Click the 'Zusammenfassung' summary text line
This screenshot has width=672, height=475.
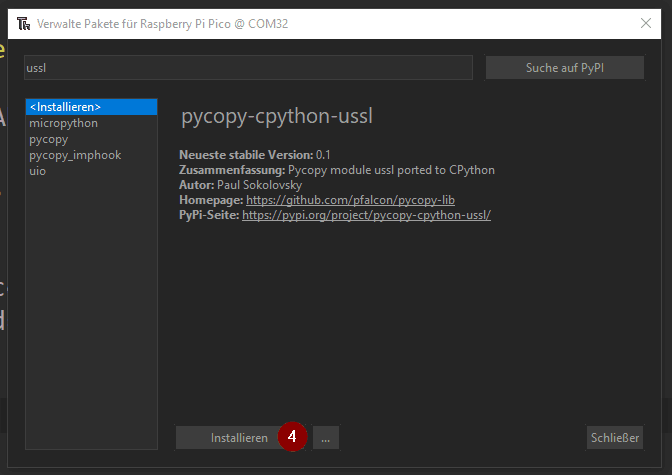[336, 170]
